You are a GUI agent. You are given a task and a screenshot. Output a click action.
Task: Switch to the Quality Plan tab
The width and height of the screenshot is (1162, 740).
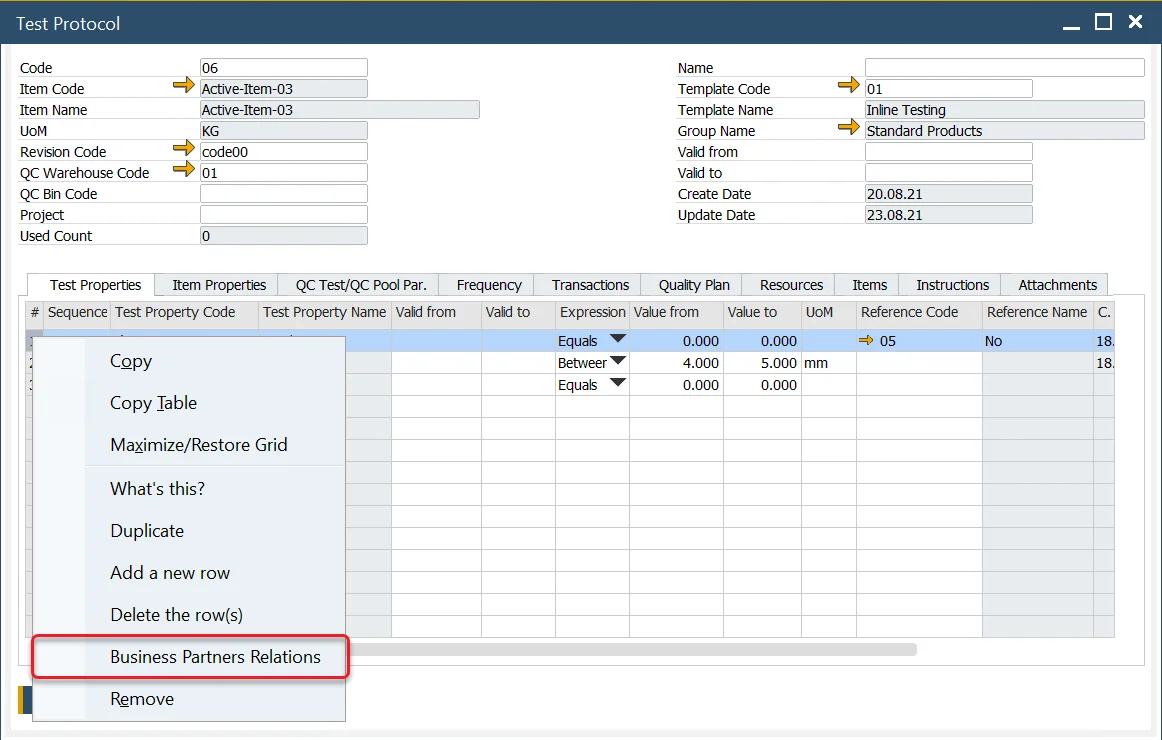click(694, 285)
